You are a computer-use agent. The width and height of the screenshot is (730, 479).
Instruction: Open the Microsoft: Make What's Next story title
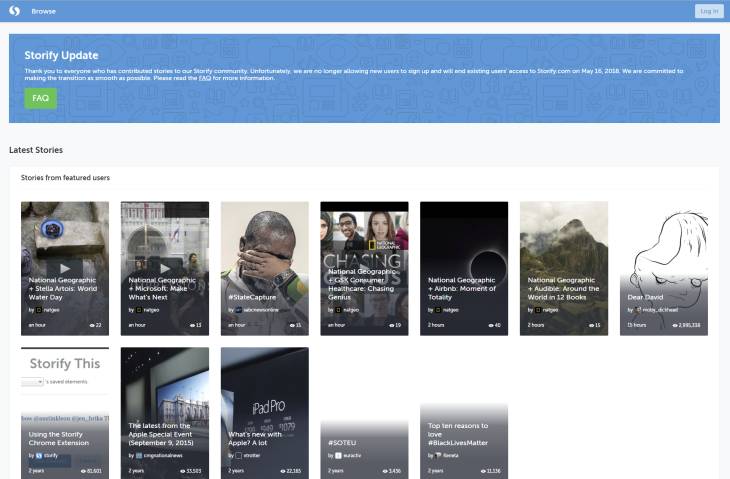pos(162,289)
